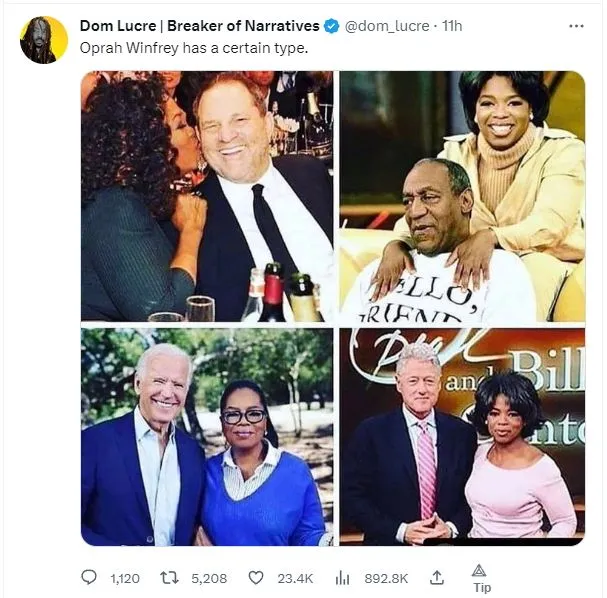This screenshot has width=607, height=598.
Task: Click the 11h timestamp
Action: tap(451, 26)
